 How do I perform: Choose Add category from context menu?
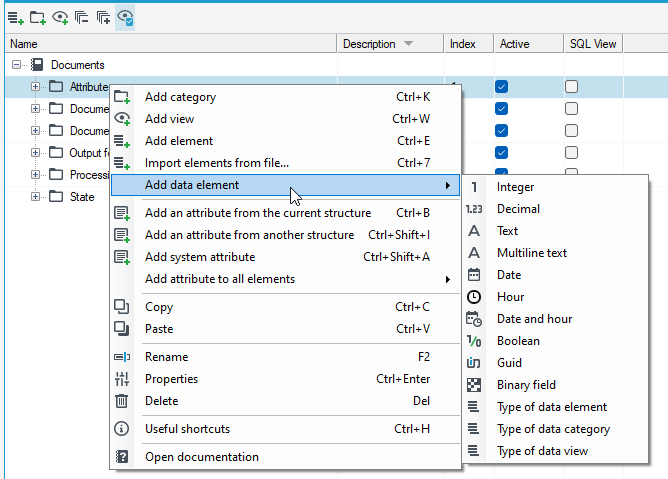pyautogui.click(x=285, y=97)
